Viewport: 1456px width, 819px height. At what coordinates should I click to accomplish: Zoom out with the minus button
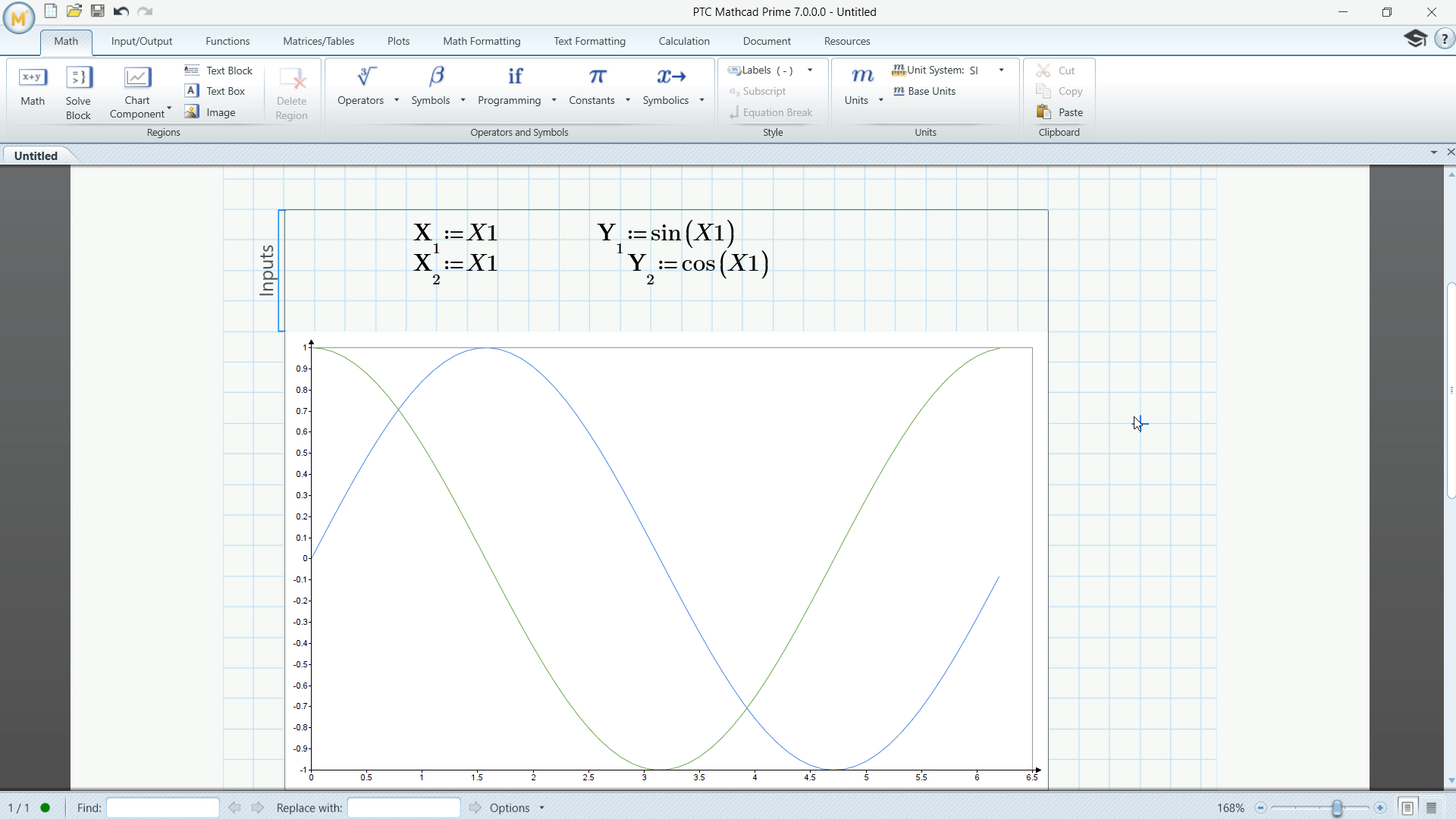[x=1260, y=808]
